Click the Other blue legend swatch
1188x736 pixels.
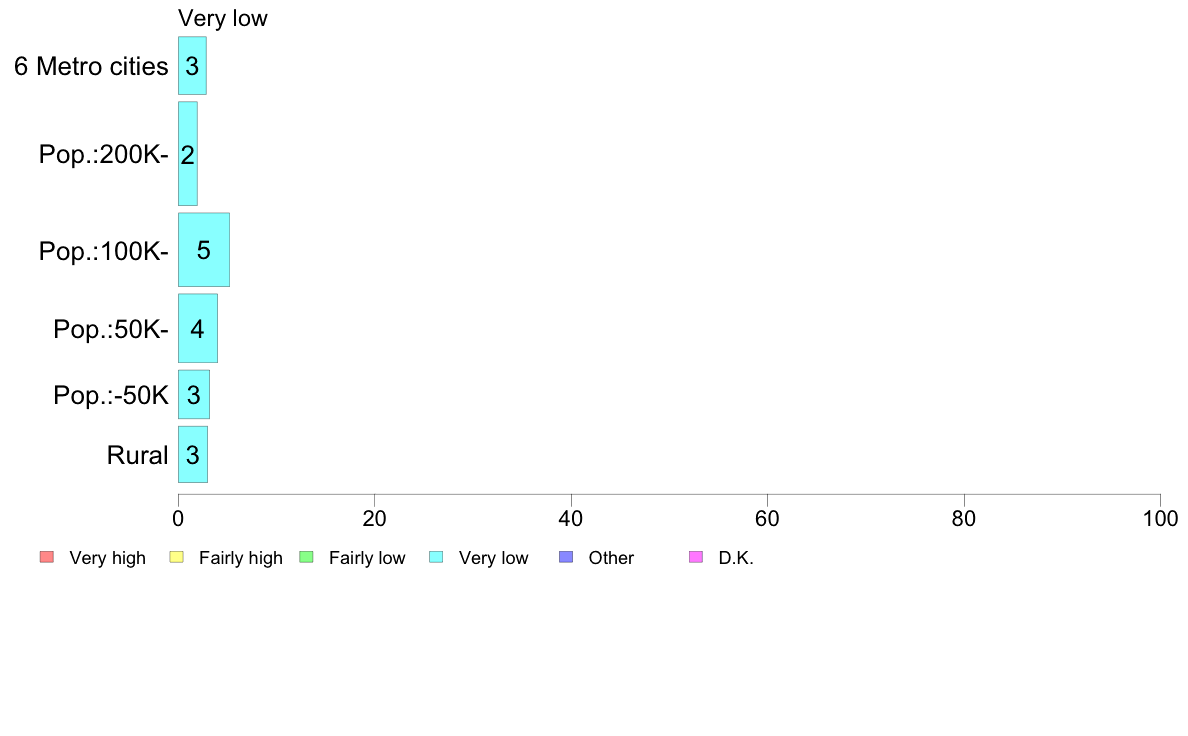pyautogui.click(x=566, y=557)
